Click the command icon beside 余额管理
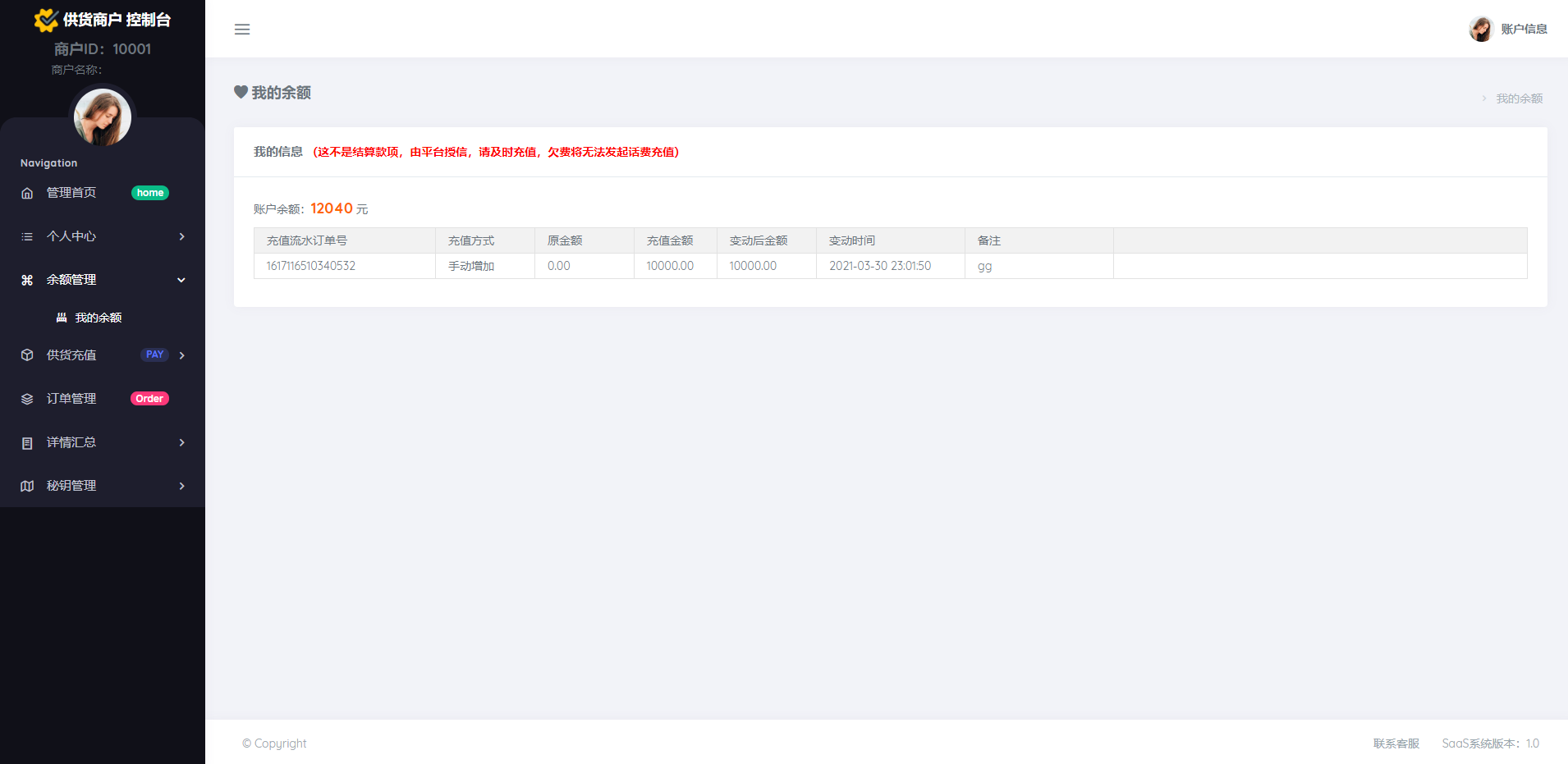This screenshot has height=764, width=1568. [27, 280]
